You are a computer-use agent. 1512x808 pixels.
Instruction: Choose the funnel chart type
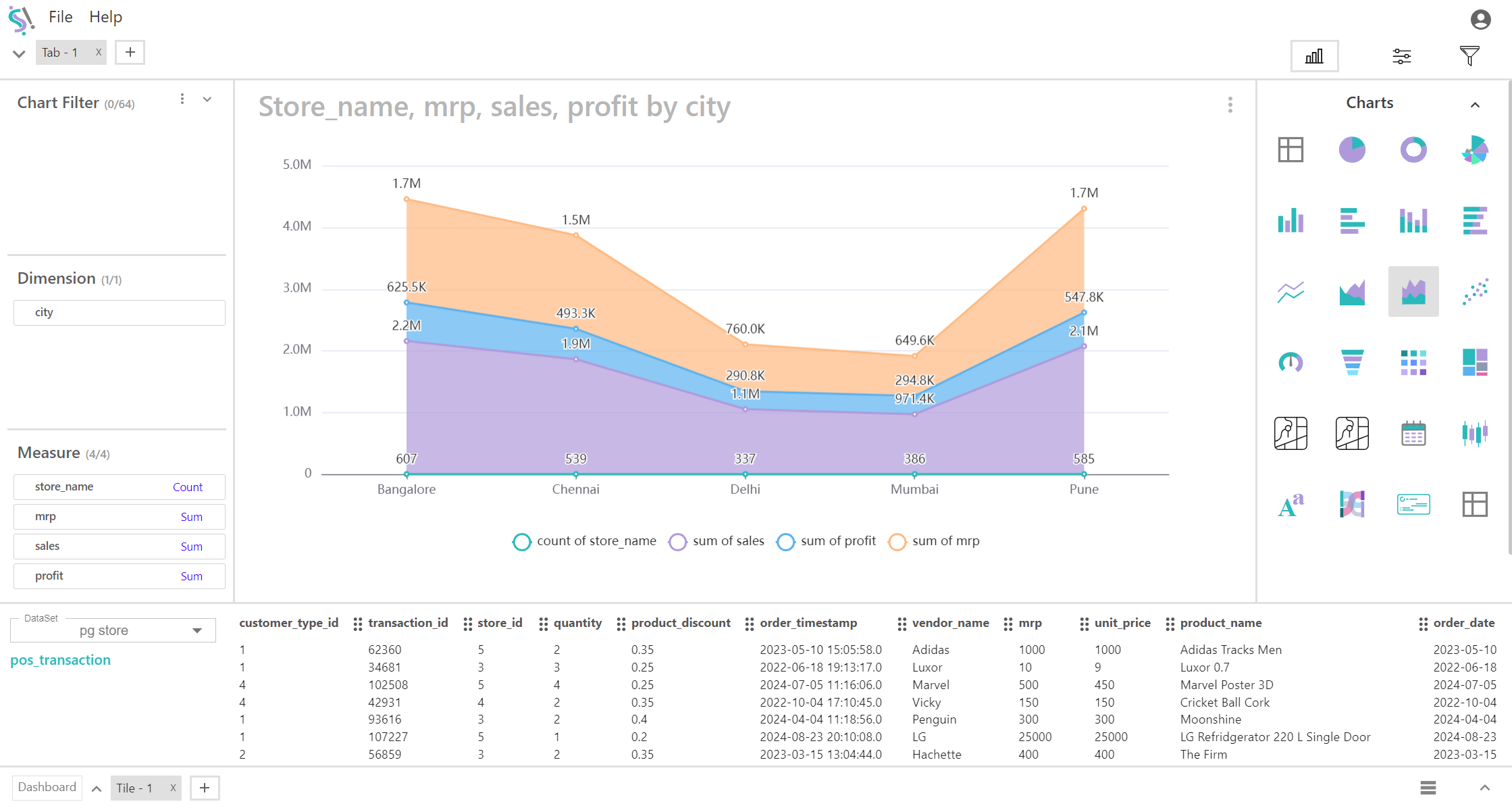point(1352,362)
